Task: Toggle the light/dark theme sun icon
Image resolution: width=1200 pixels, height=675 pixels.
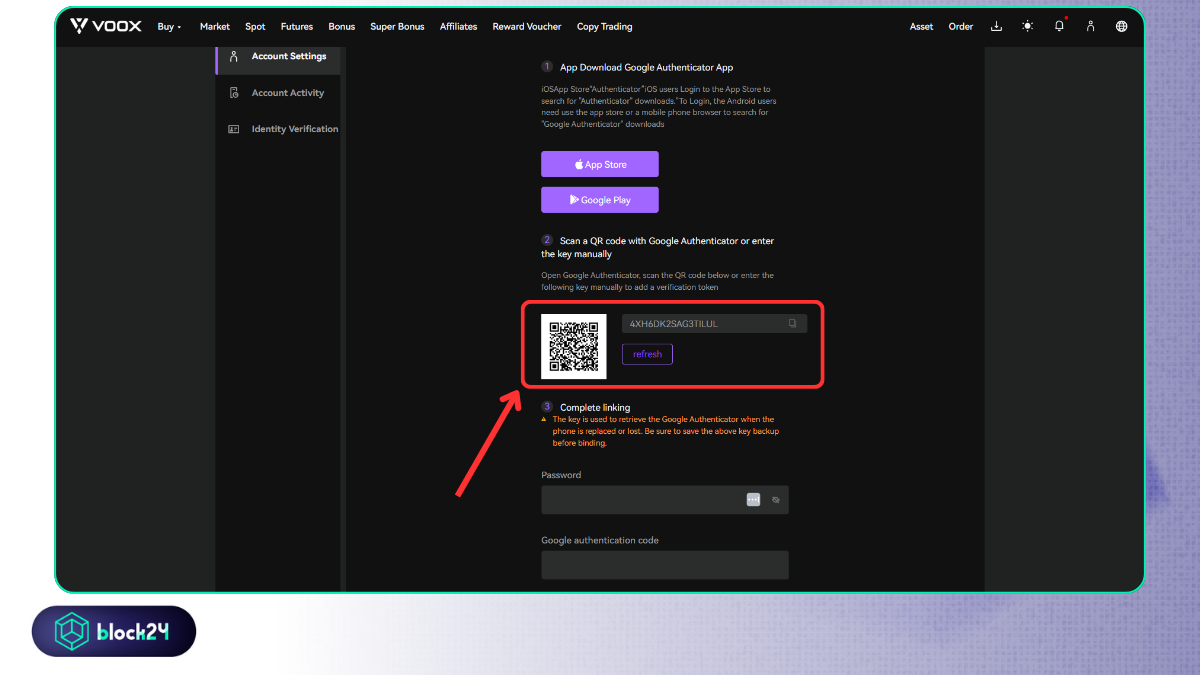Action: [1028, 26]
